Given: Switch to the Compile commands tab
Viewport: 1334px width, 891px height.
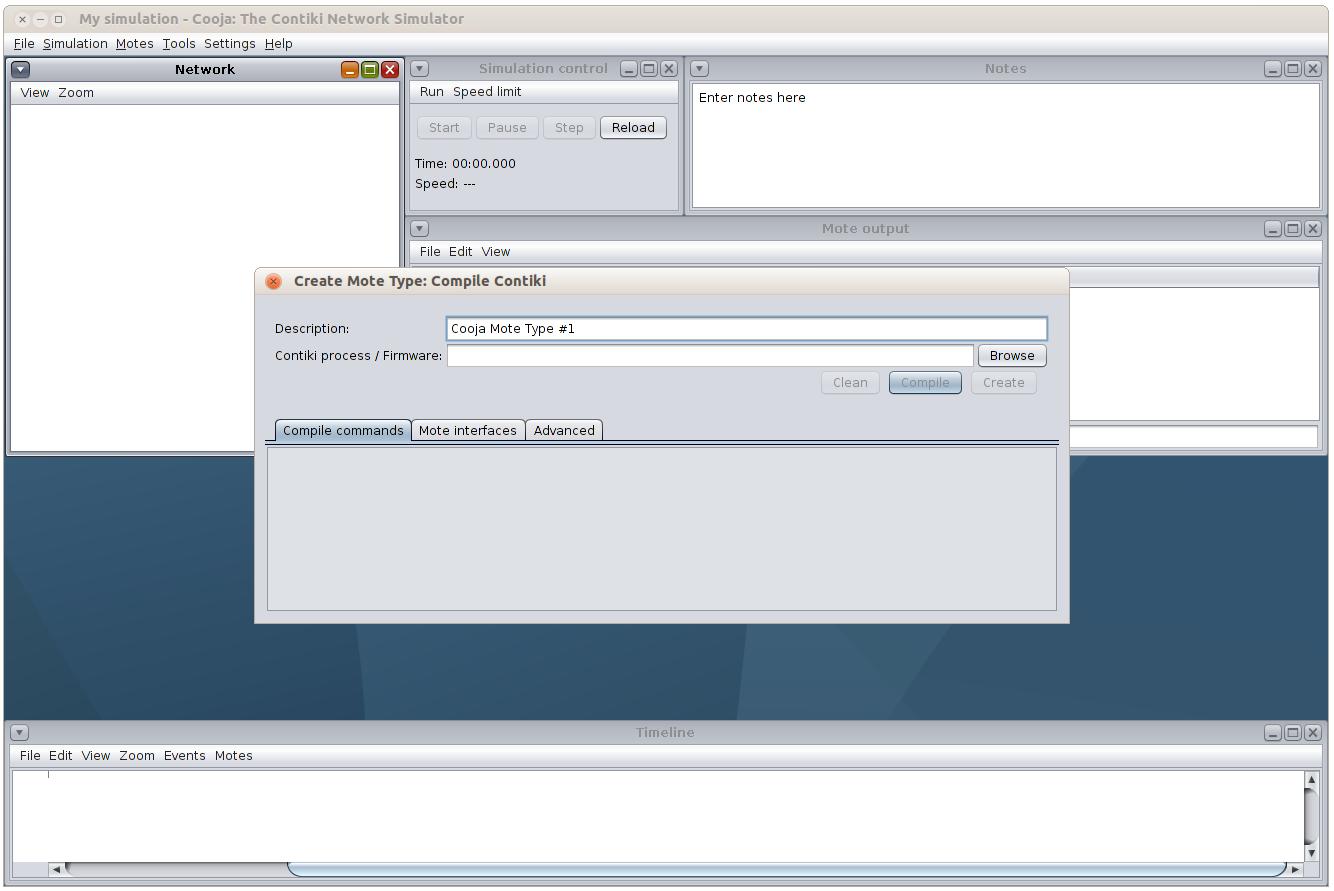Looking at the screenshot, I should pyautogui.click(x=343, y=431).
